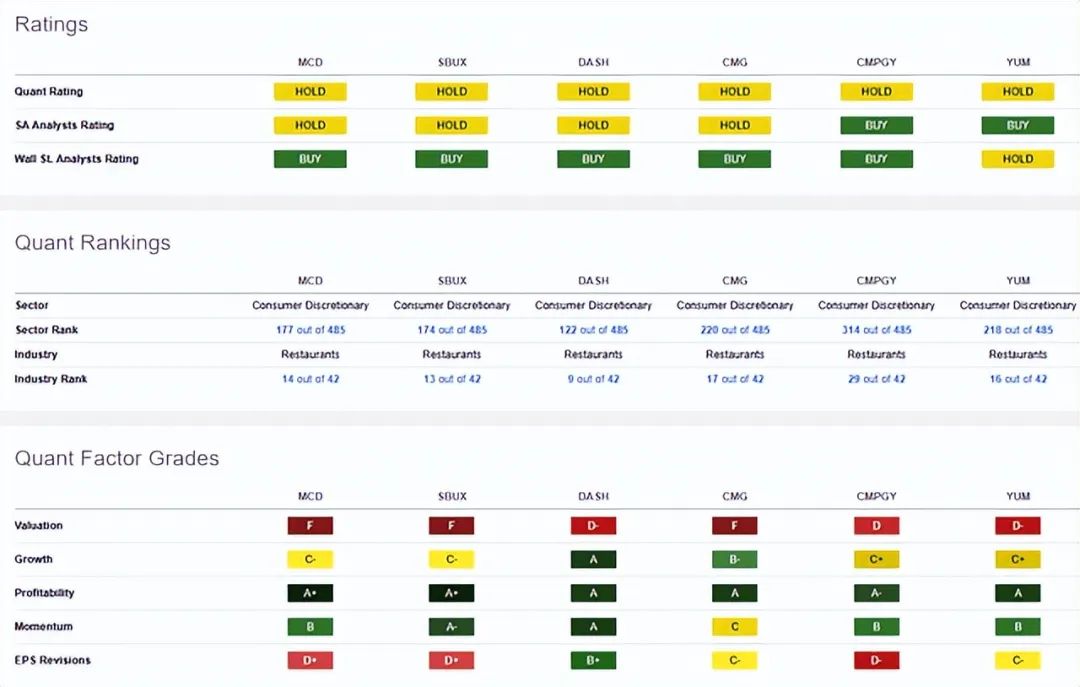Screen dimensions: 1080x687
Task: Click MCD Quant Rating HOLD badge
Action: coord(310,92)
